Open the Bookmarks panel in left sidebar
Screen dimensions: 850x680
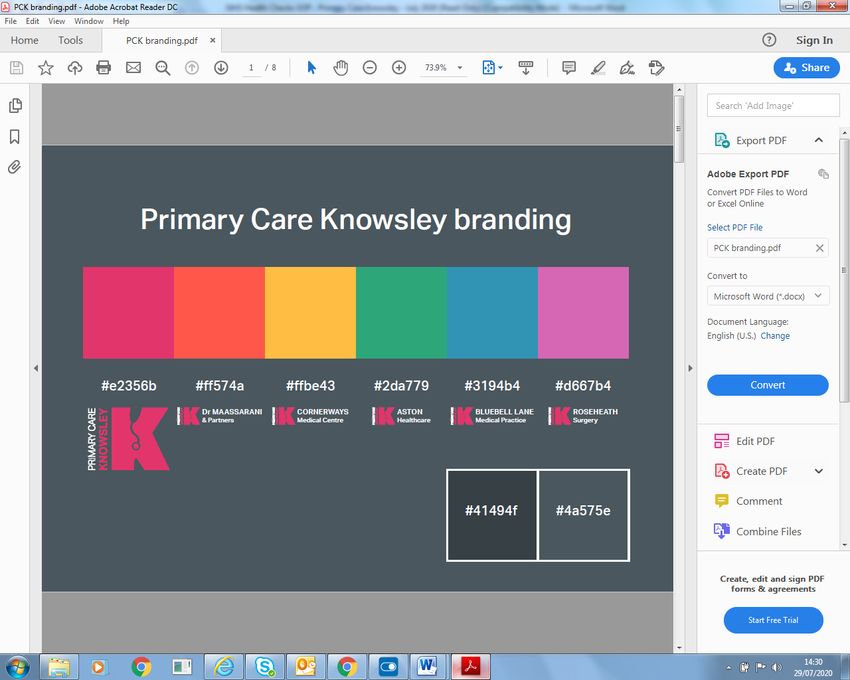(15, 136)
